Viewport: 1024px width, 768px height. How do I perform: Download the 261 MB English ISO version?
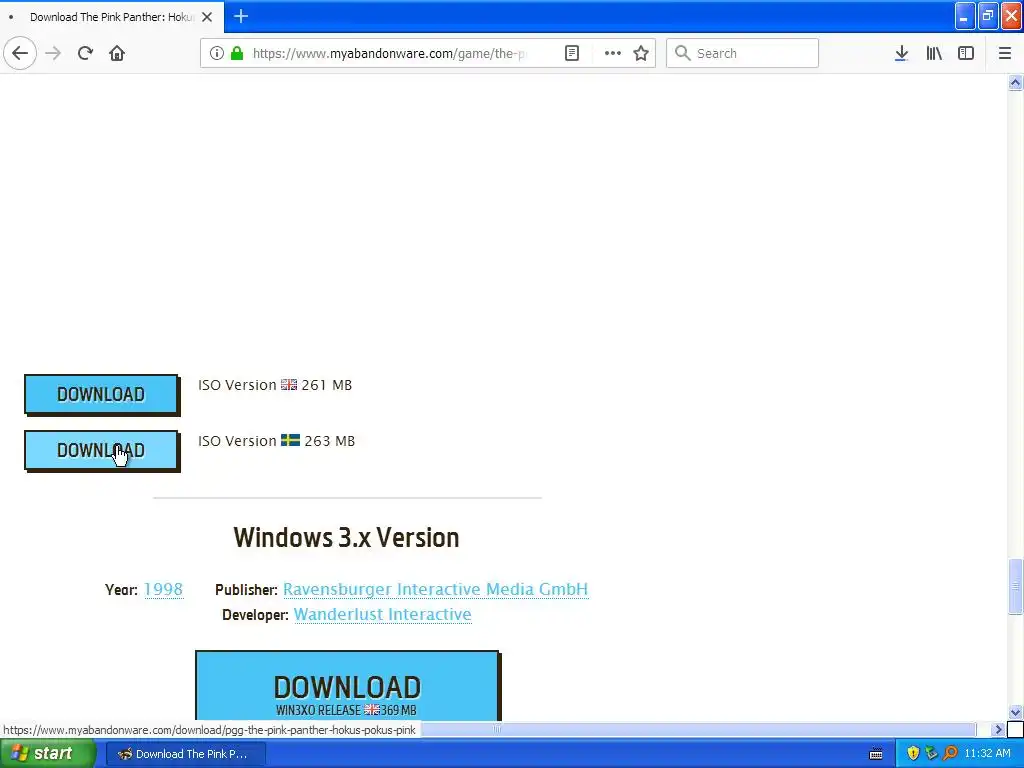[x=101, y=394]
